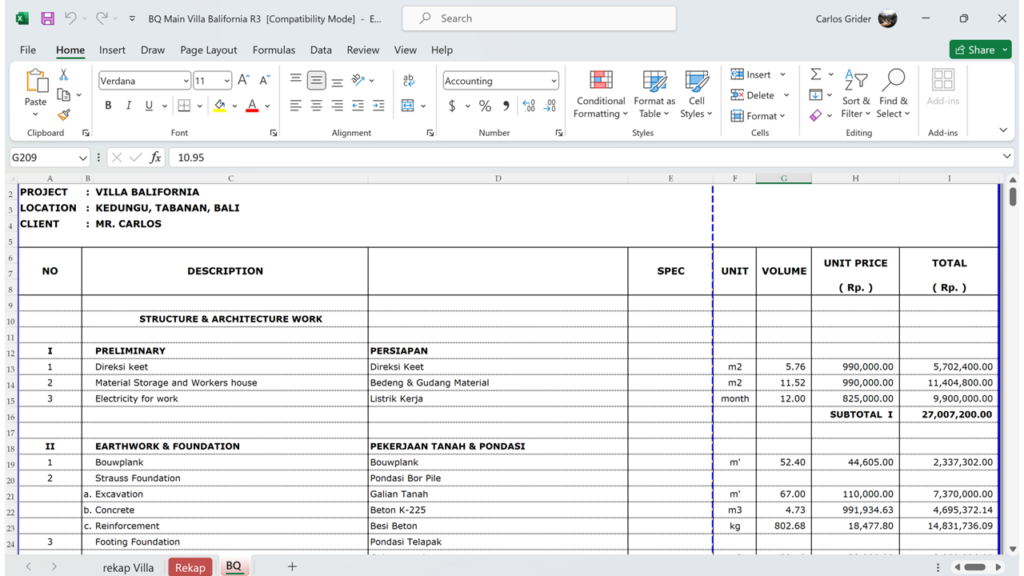1024x576 pixels.
Task: Click the Search box in title bar
Action: pos(539,18)
